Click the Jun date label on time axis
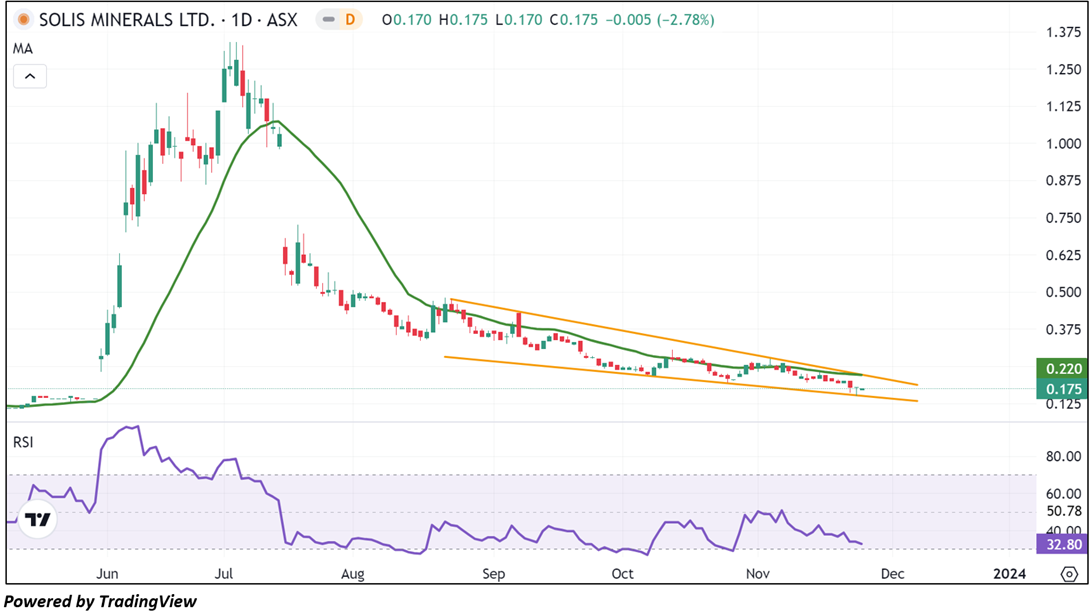 [107, 574]
